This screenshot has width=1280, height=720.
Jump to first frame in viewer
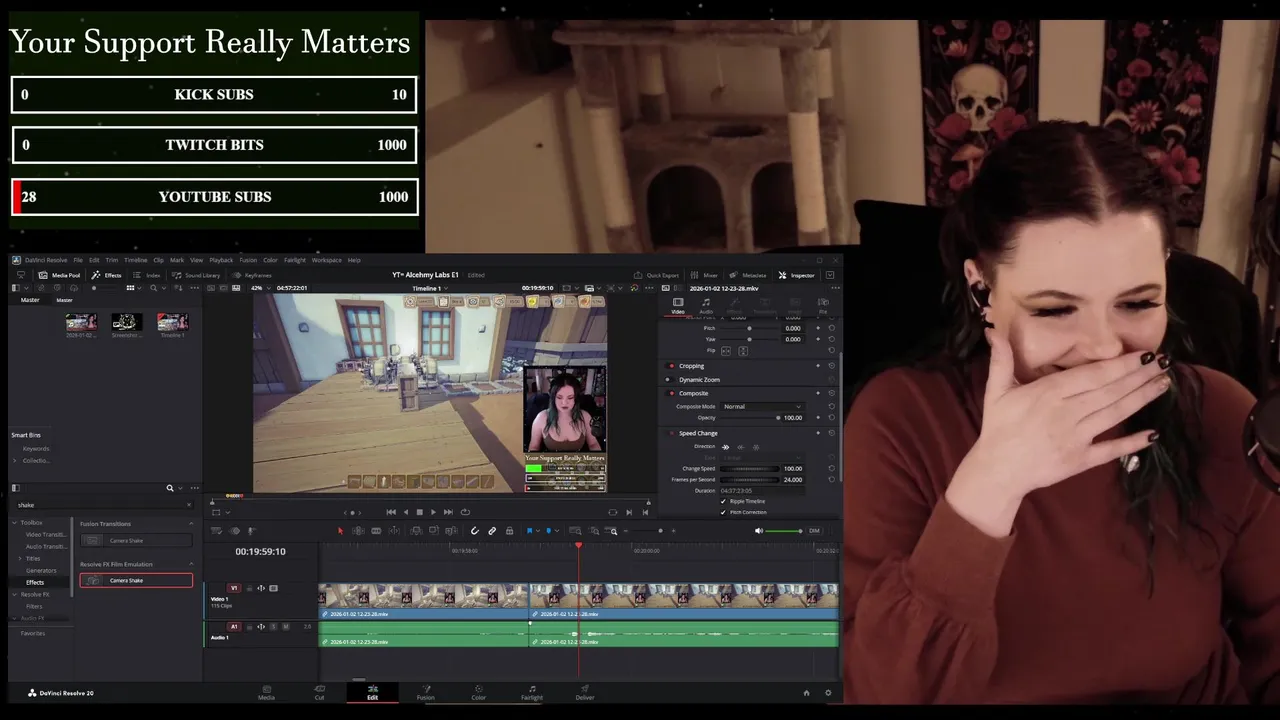[391, 512]
